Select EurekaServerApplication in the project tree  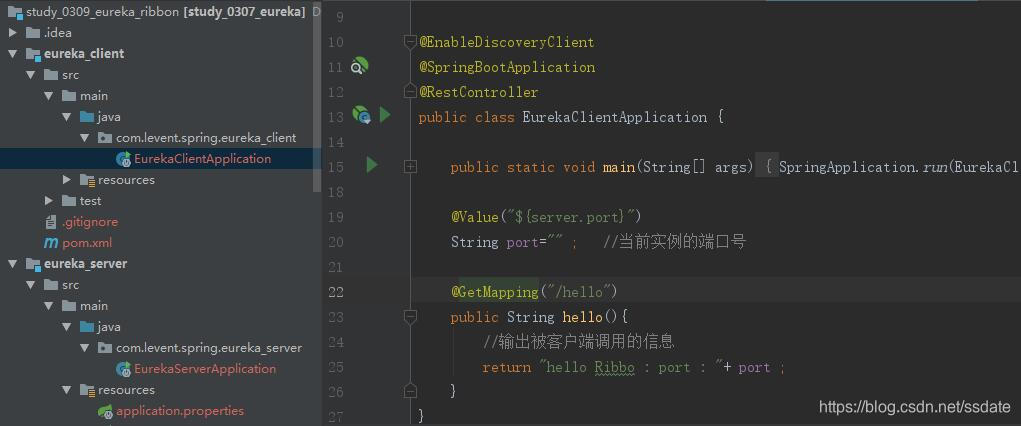[205, 369]
